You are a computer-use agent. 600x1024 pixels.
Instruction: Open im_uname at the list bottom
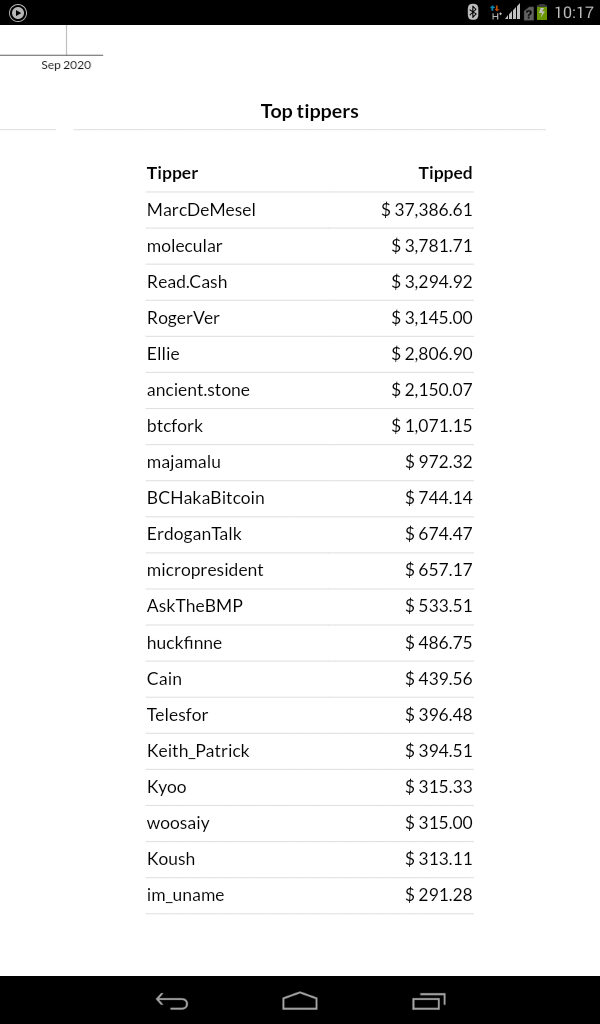coord(185,895)
